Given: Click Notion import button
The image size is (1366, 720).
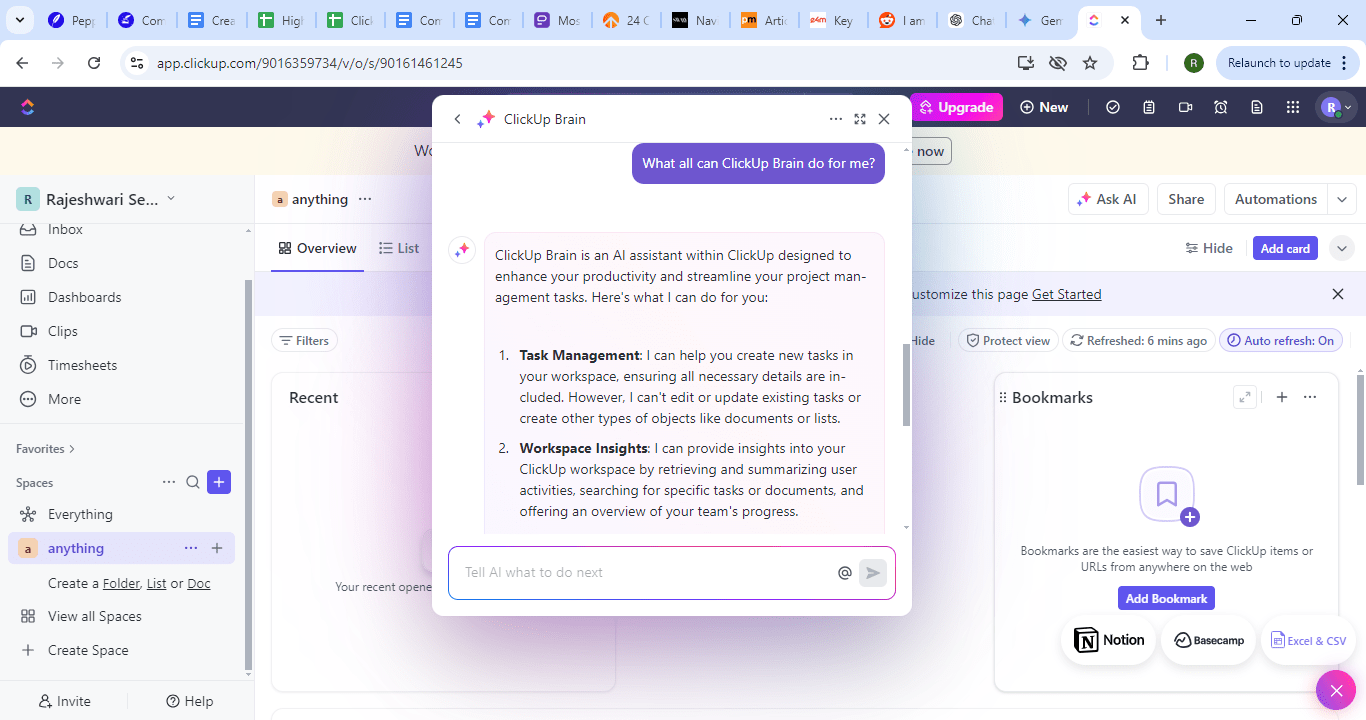Looking at the screenshot, I should (1109, 640).
